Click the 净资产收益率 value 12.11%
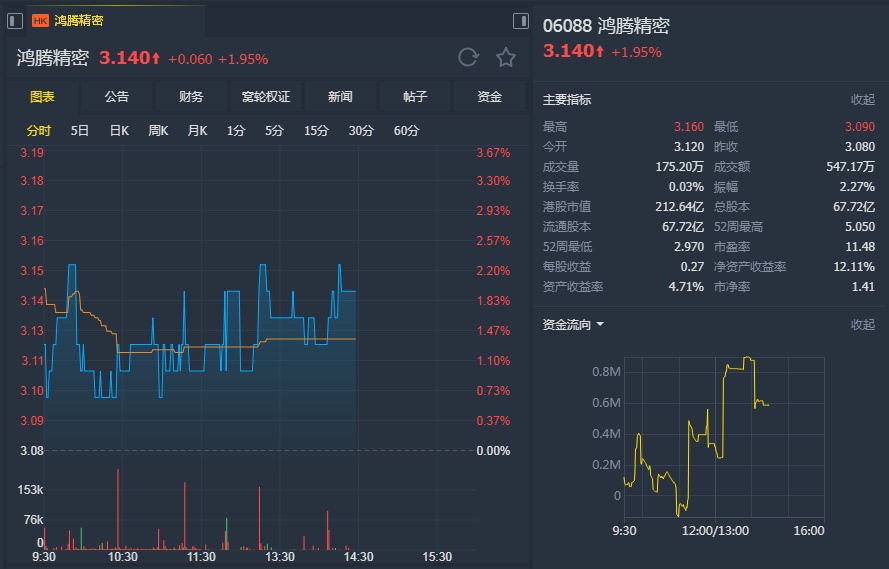 click(x=854, y=266)
